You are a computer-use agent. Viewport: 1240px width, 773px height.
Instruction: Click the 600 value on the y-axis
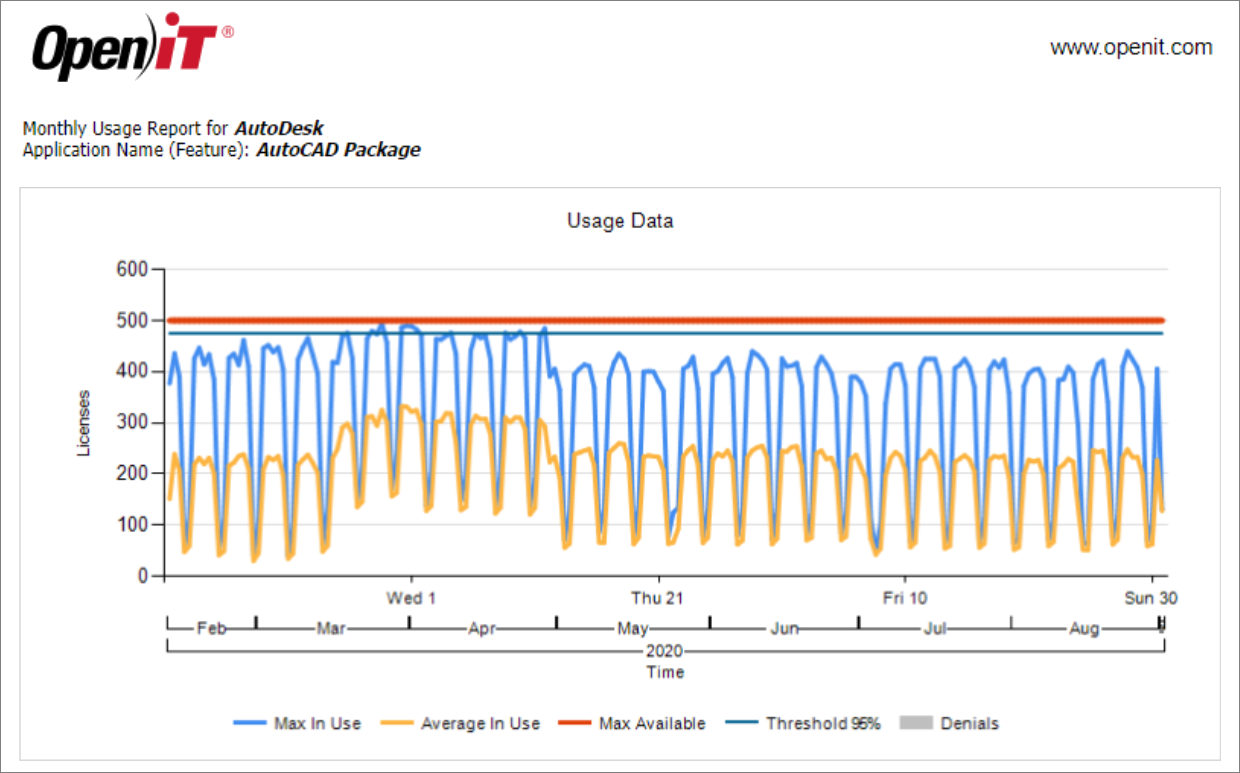[130, 269]
